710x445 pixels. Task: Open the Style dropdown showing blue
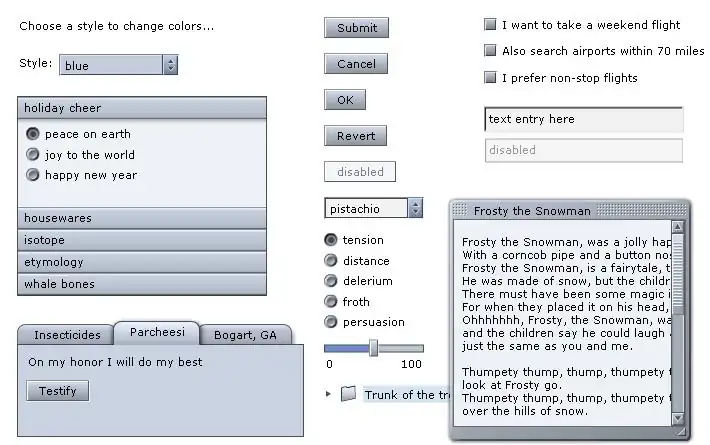(x=170, y=65)
